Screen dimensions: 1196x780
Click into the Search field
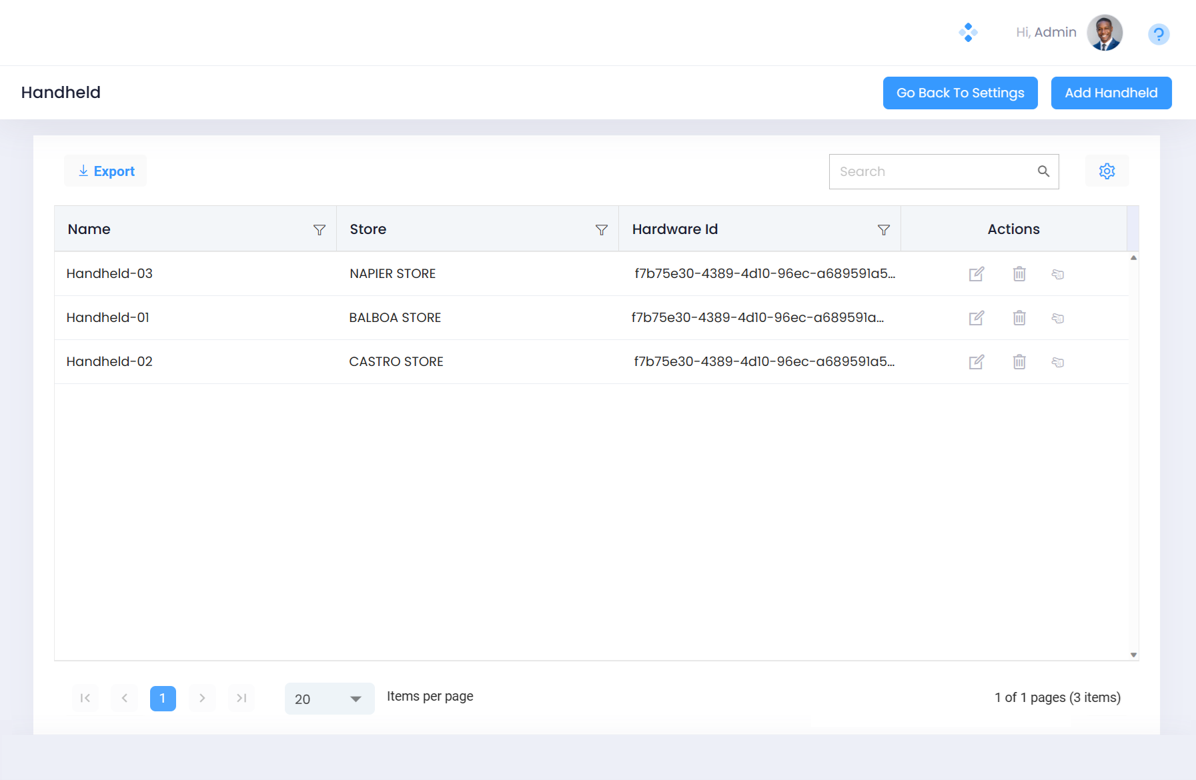930,172
